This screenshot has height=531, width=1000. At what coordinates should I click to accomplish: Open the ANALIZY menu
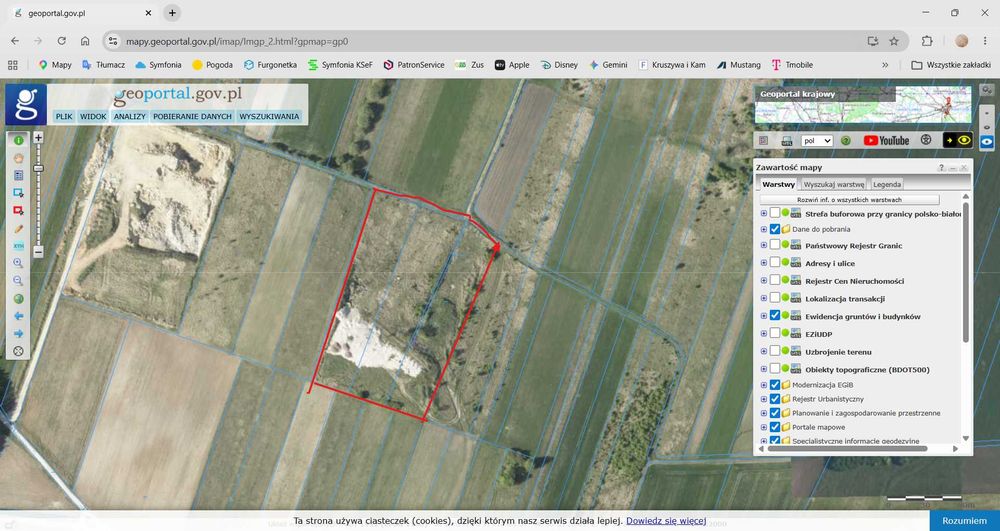130,117
